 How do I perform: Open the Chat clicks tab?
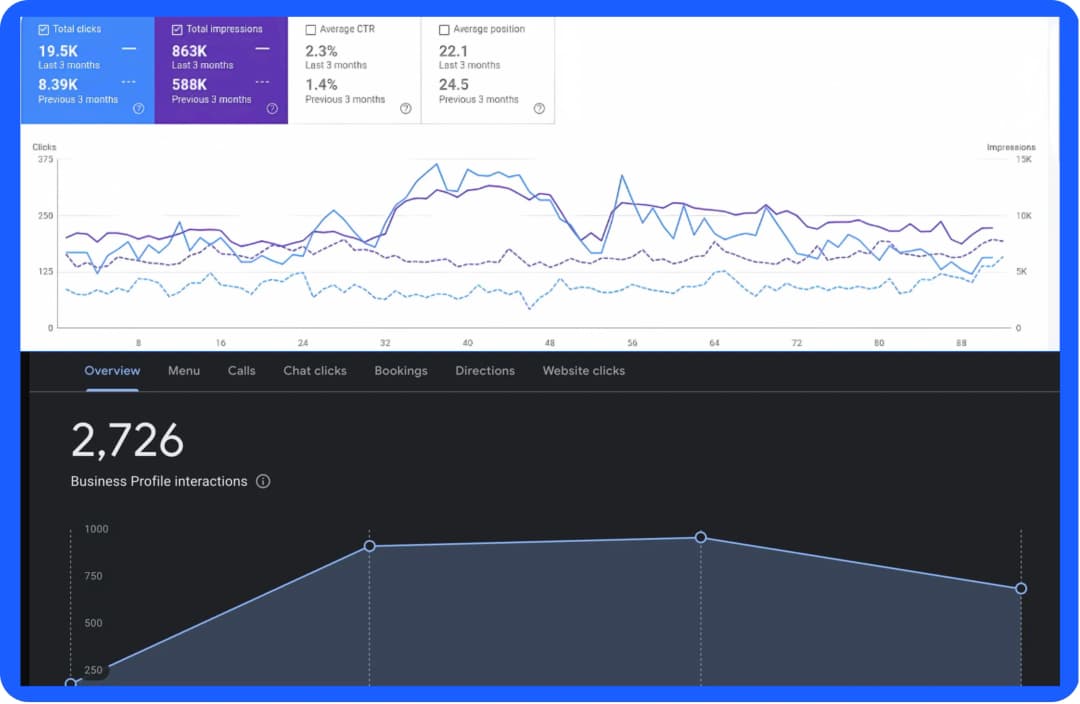(315, 371)
